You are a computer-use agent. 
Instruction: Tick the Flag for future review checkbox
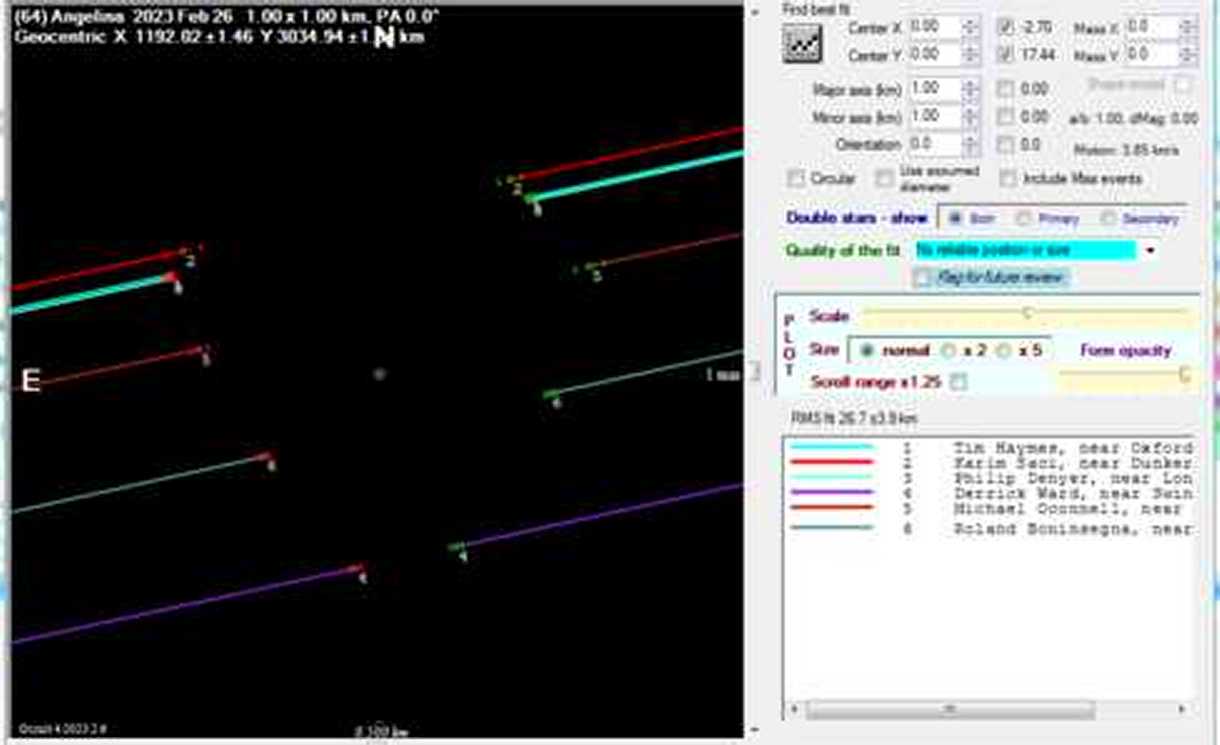[x=922, y=278]
